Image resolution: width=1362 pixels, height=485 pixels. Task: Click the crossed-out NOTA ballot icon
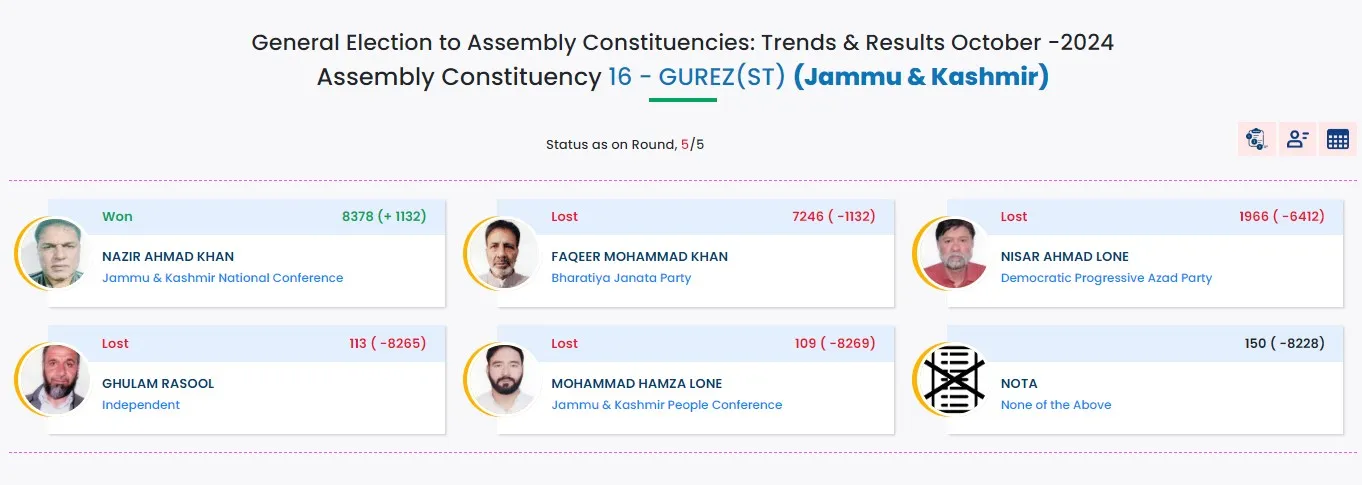(951, 380)
